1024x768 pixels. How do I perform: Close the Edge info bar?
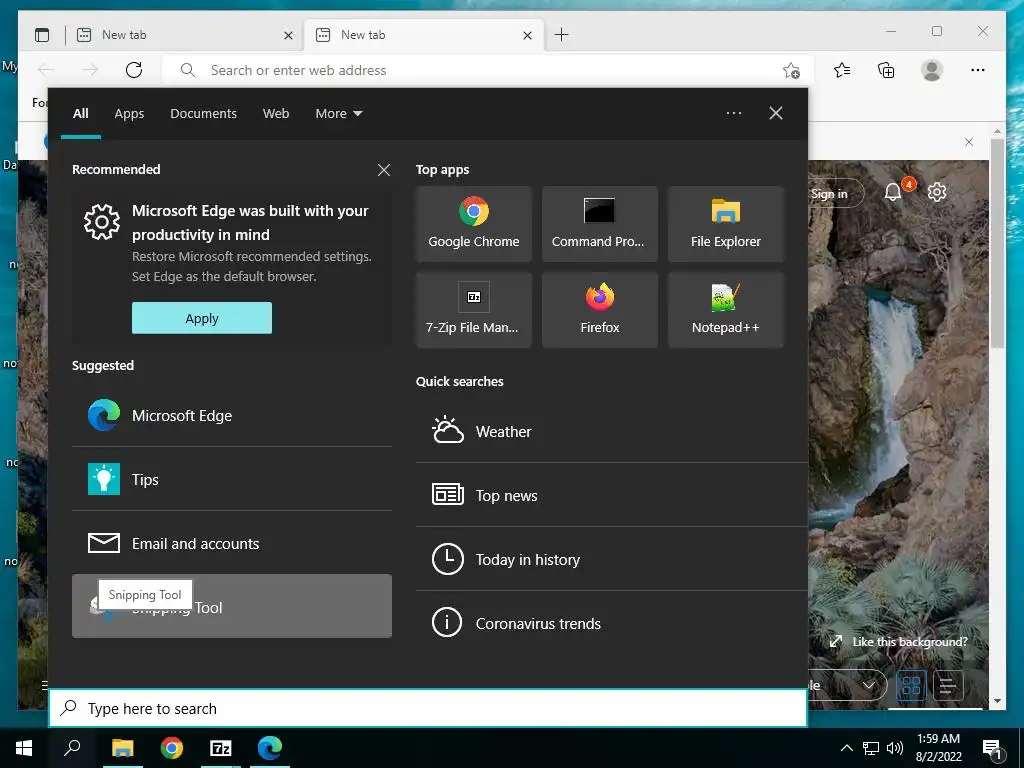(x=969, y=142)
